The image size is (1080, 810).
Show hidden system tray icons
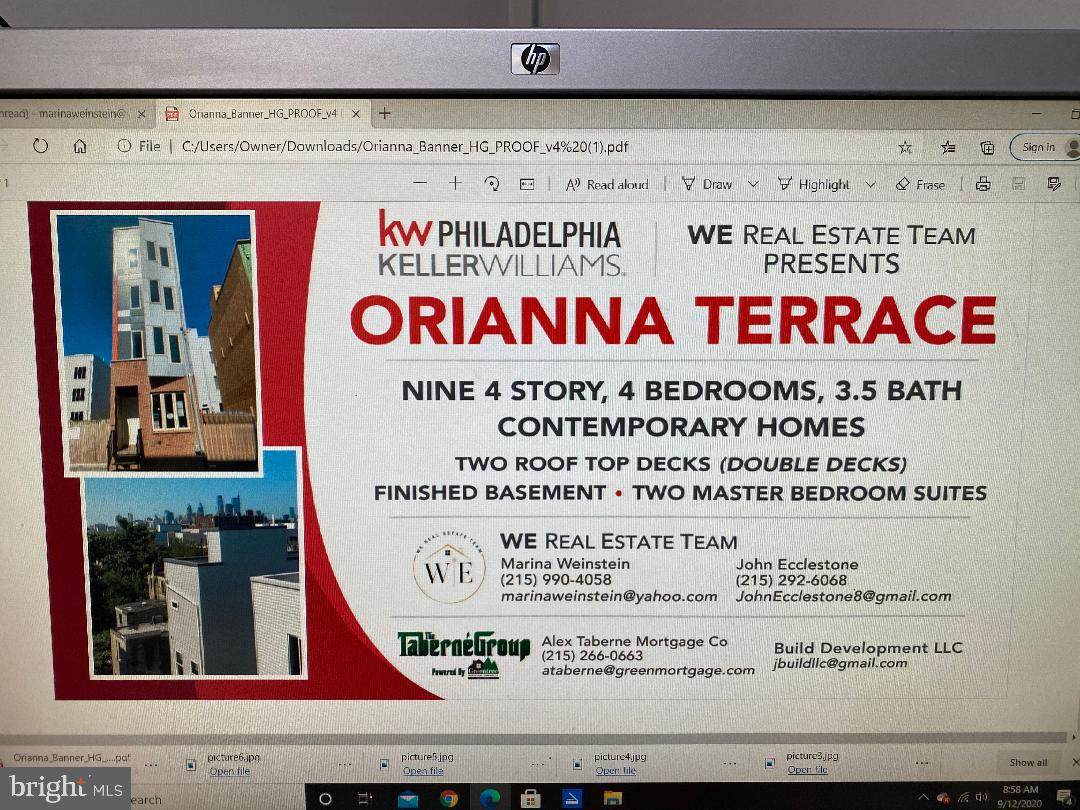click(x=923, y=798)
